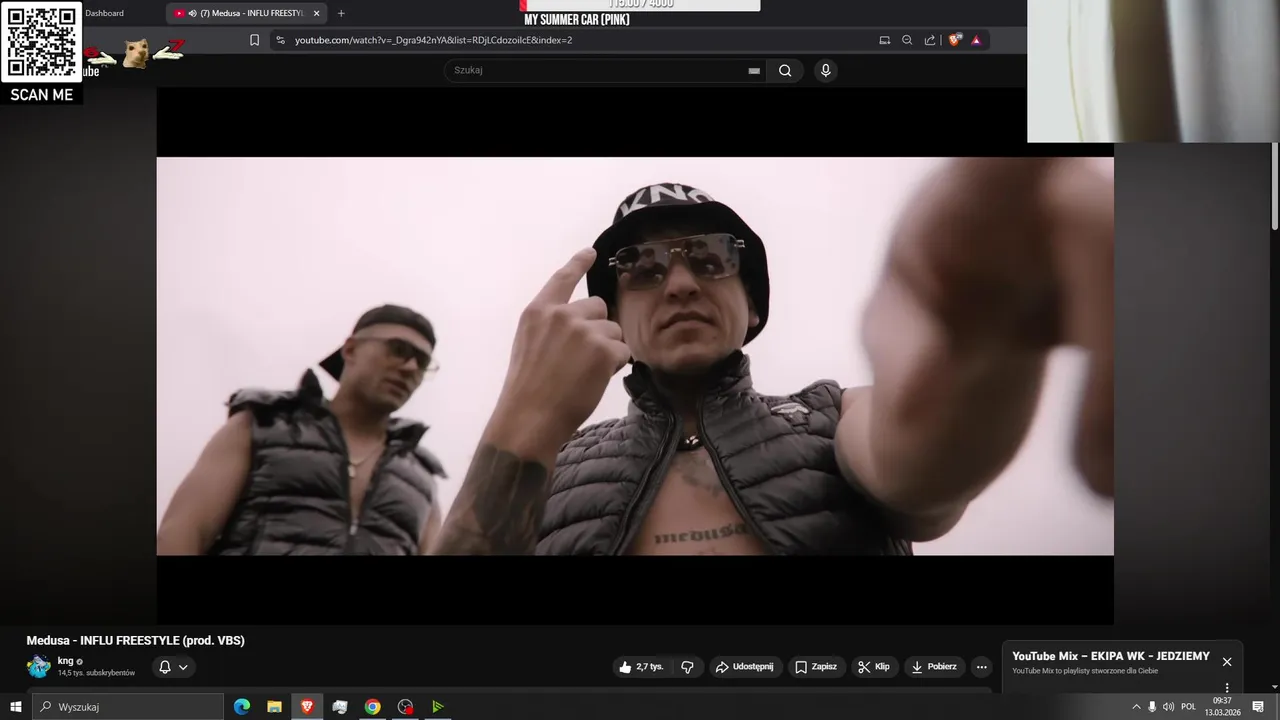Image resolution: width=1280 pixels, height=720 pixels.
Task: Open File Explorer from taskbar
Action: click(274, 707)
